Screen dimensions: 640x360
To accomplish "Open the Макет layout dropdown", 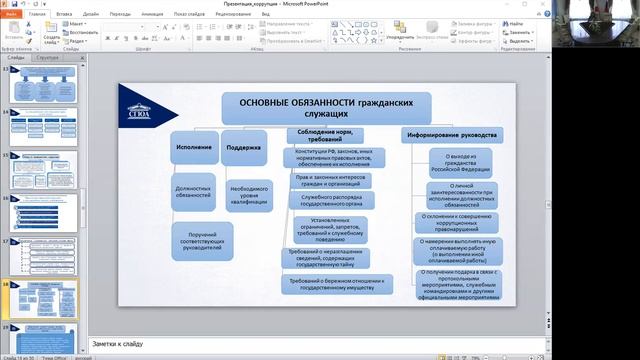I will (74, 24).
